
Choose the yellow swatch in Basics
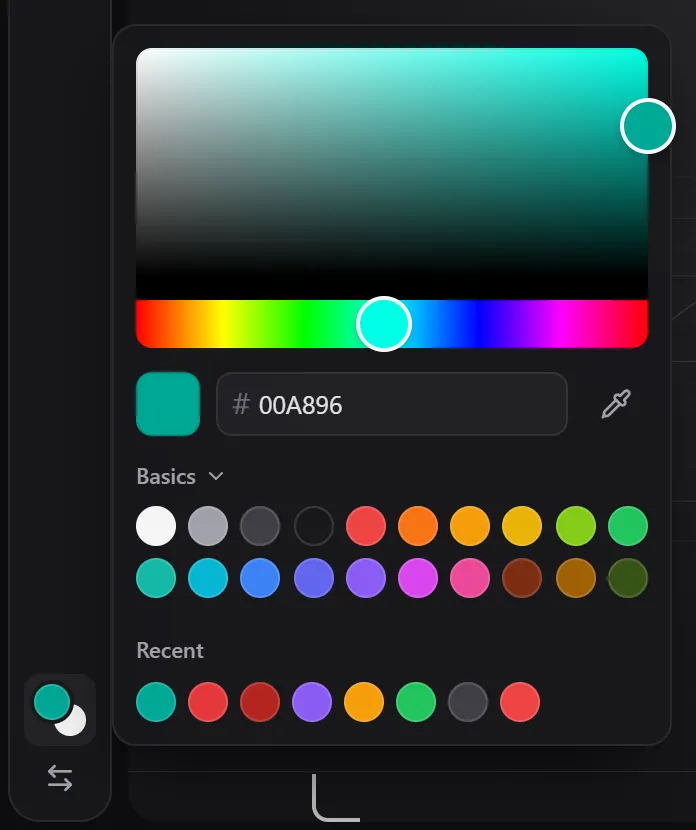pos(522,526)
